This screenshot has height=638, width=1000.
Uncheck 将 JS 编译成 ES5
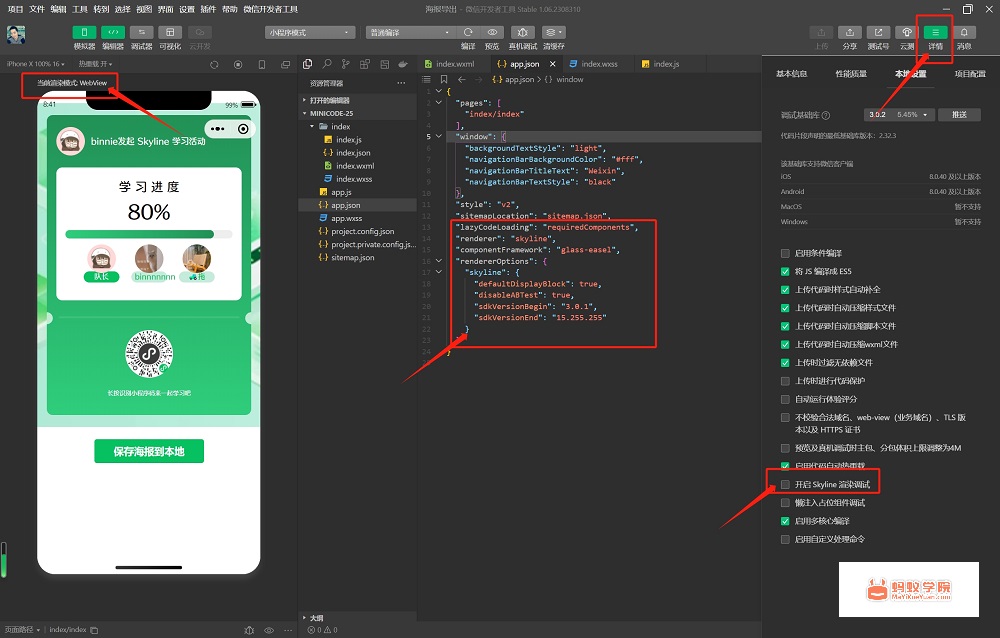tap(785, 271)
